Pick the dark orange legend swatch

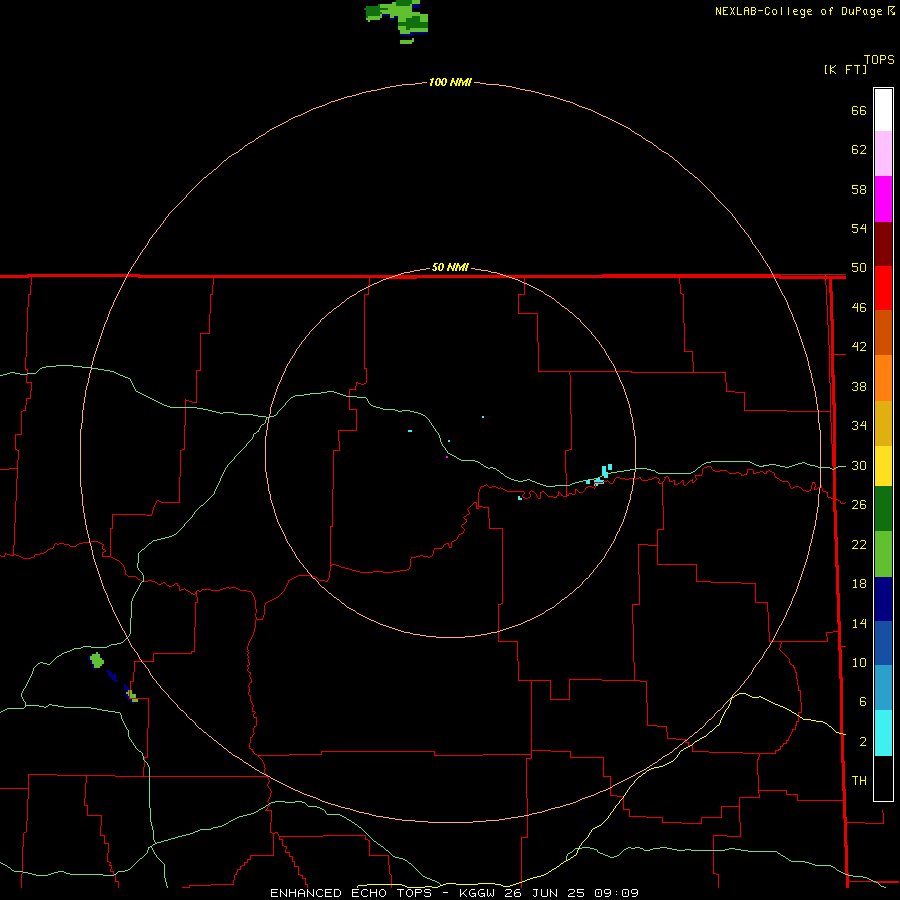pos(883,332)
